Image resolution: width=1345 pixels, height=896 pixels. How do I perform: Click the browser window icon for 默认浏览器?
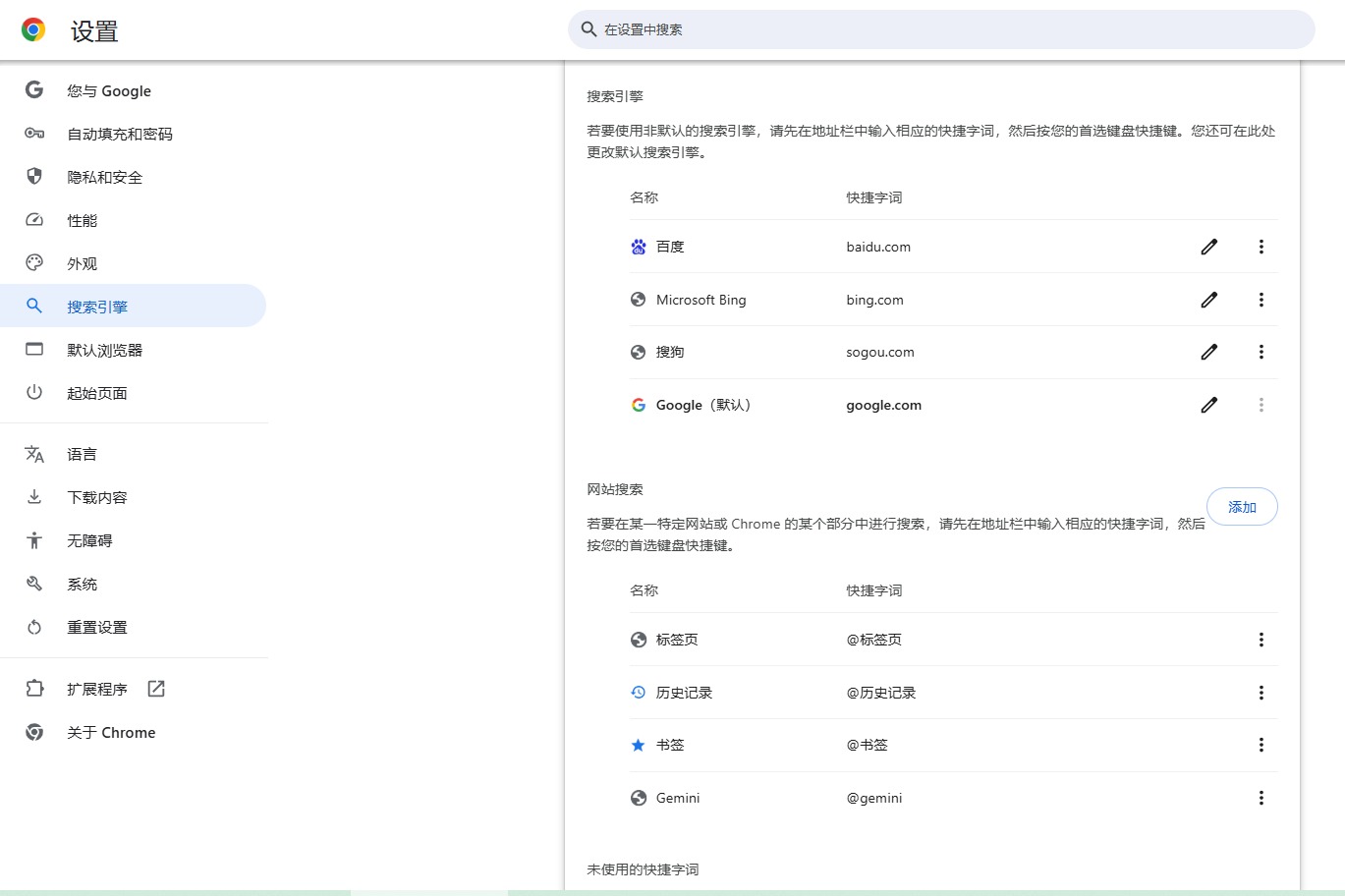pyautogui.click(x=34, y=349)
